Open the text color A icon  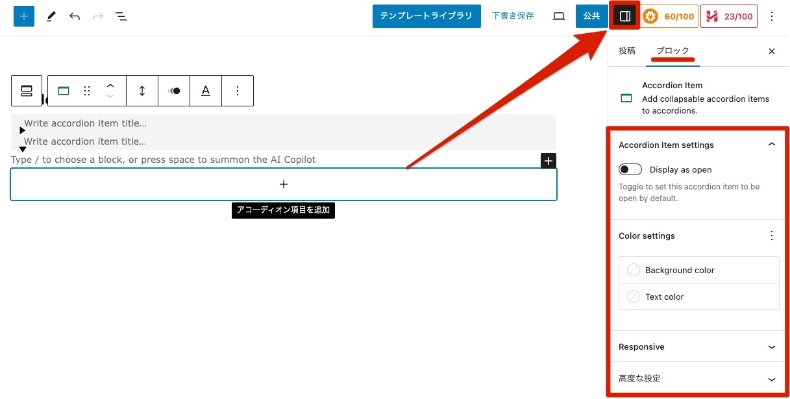tap(206, 91)
